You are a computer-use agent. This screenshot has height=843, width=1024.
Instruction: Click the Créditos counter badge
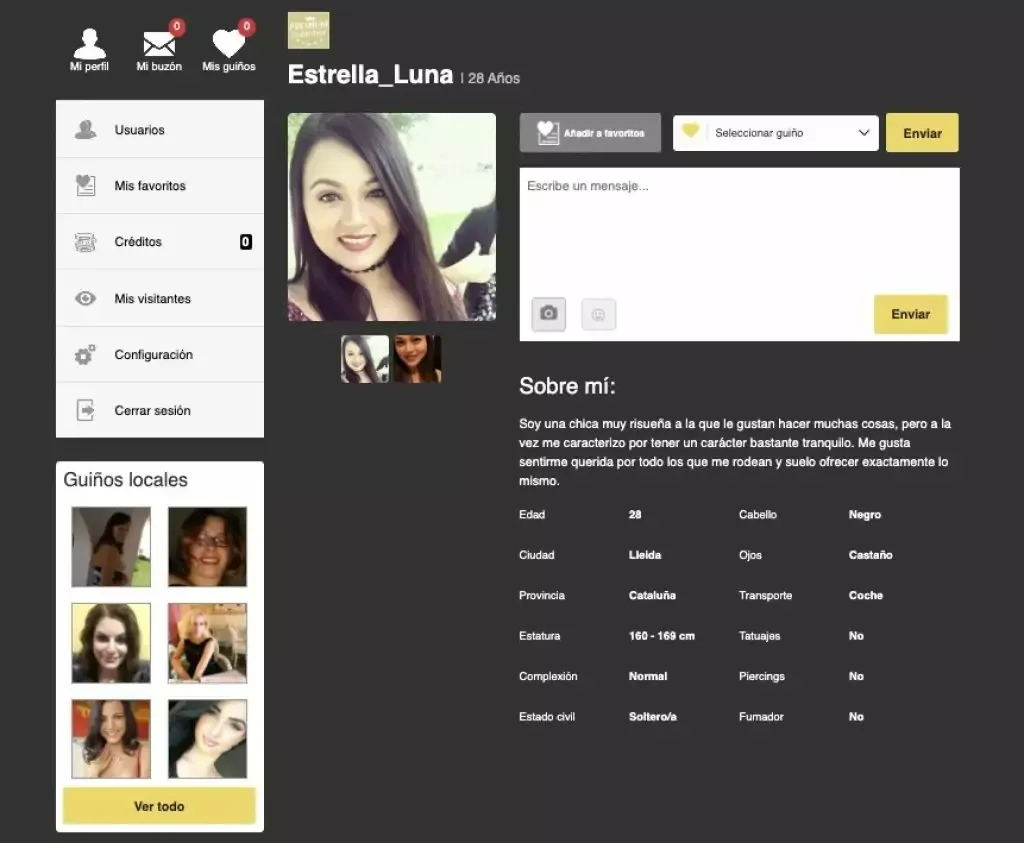[x=246, y=242]
